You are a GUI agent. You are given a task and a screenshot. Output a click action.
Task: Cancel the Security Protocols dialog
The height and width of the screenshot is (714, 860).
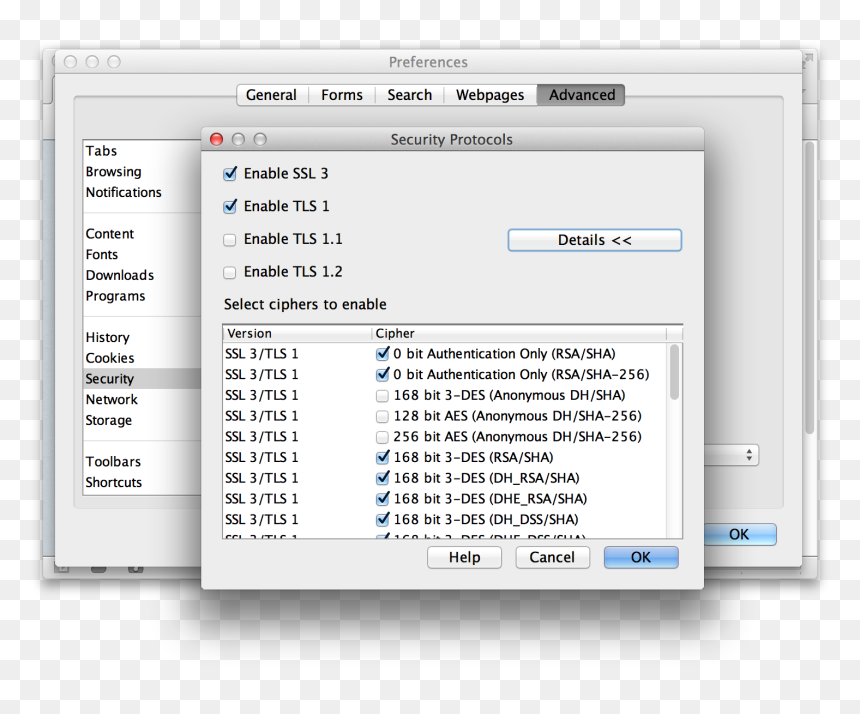tap(552, 558)
